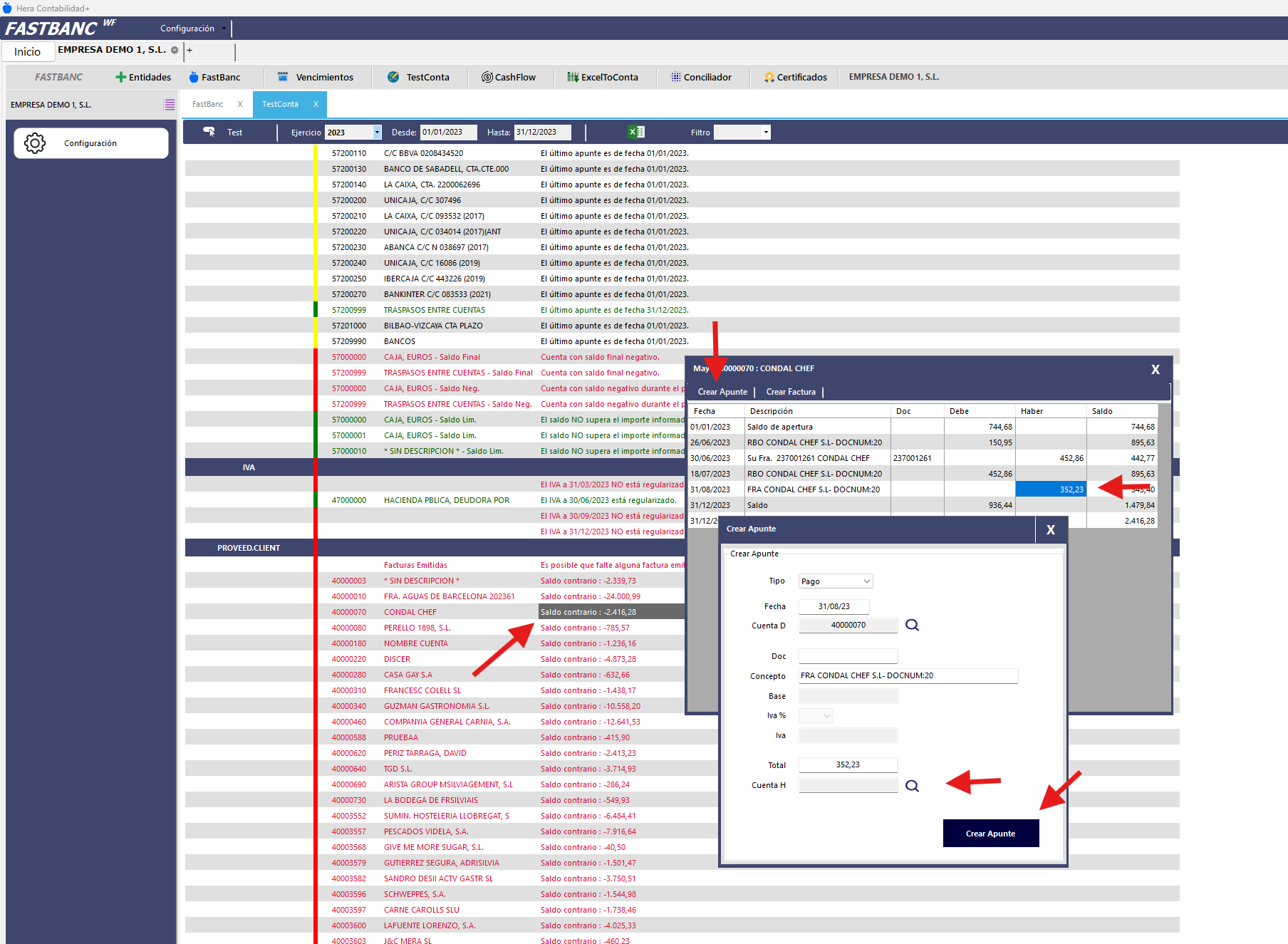1288x944 pixels.
Task: Search account with Cuenta H magnifier
Action: click(912, 786)
